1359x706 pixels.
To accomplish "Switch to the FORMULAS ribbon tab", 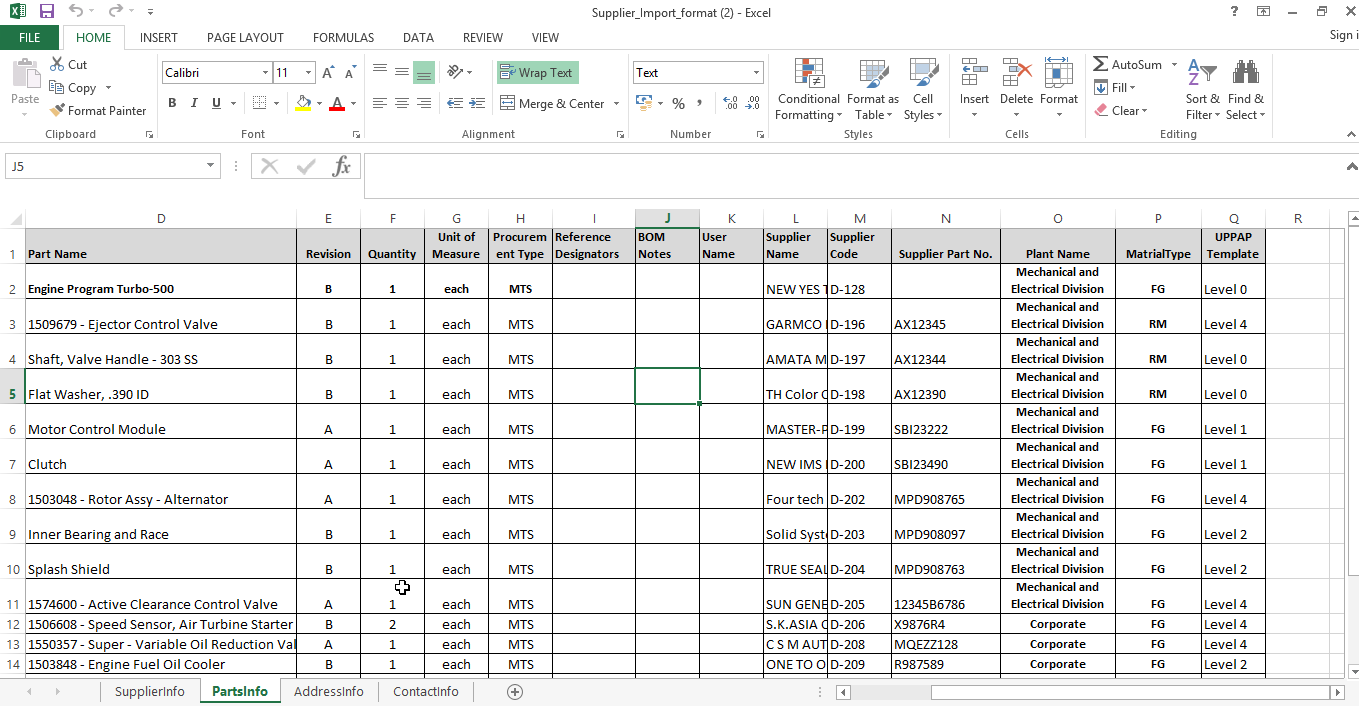I will (343, 37).
